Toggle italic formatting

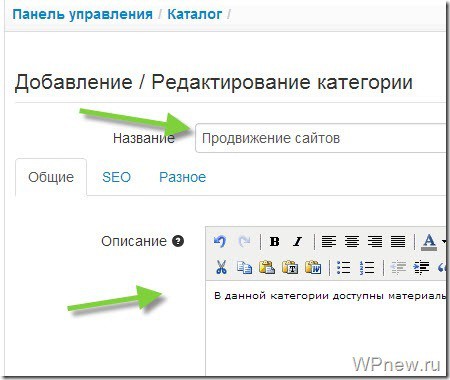point(297,241)
